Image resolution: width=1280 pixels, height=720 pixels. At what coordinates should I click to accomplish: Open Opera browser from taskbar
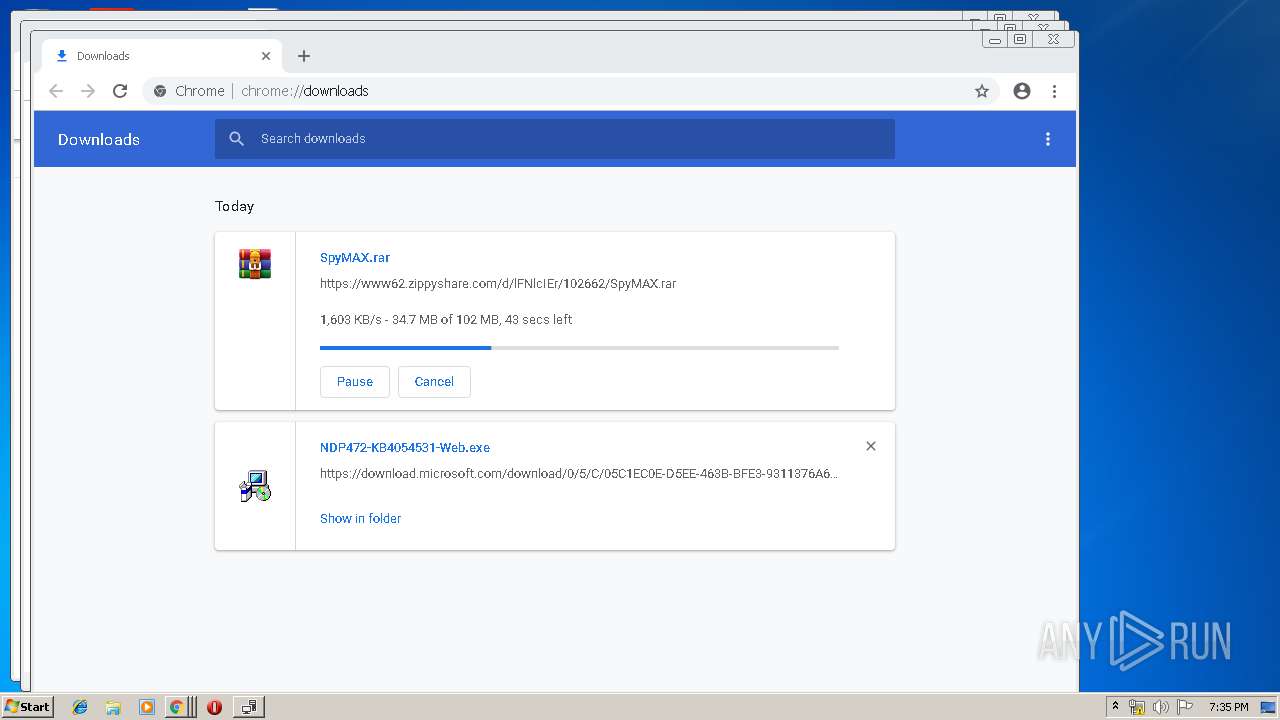pyautogui.click(x=214, y=707)
